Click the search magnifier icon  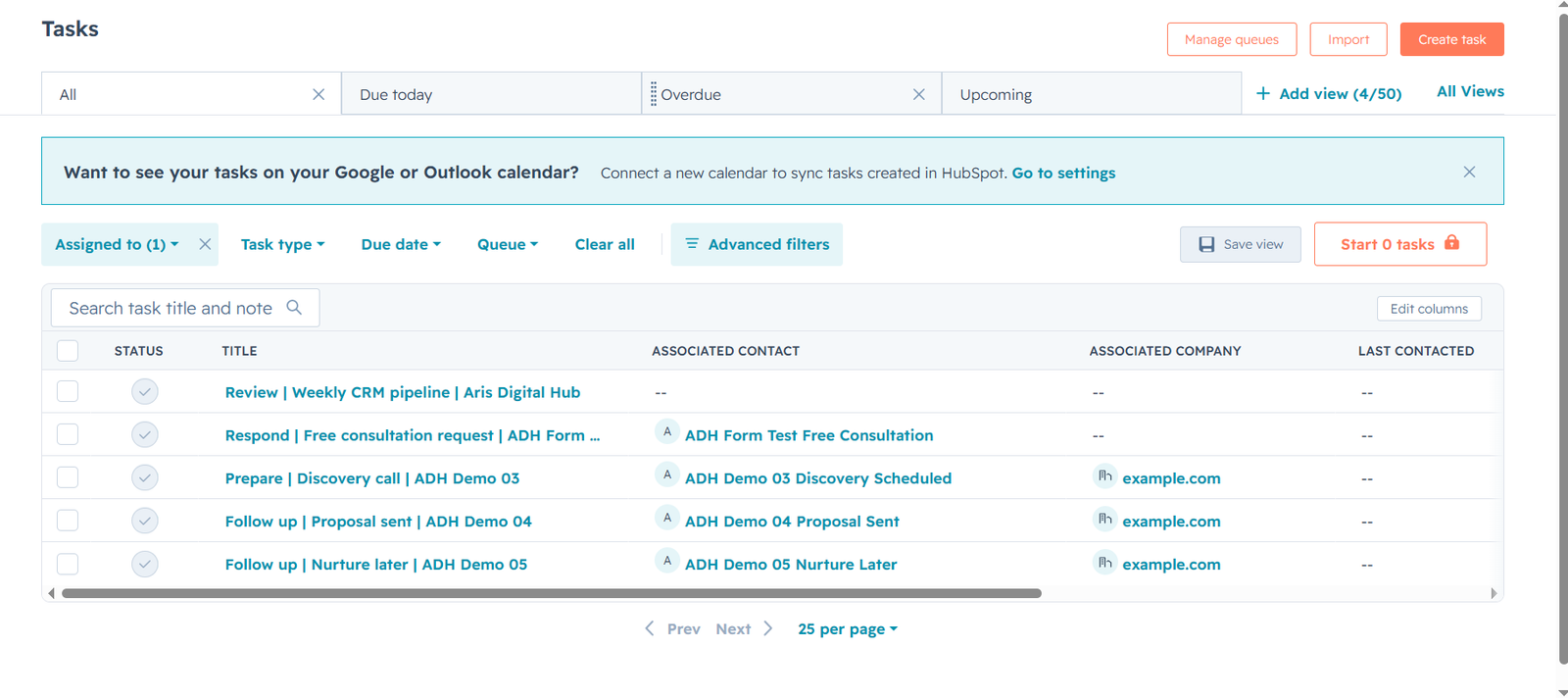coord(294,308)
